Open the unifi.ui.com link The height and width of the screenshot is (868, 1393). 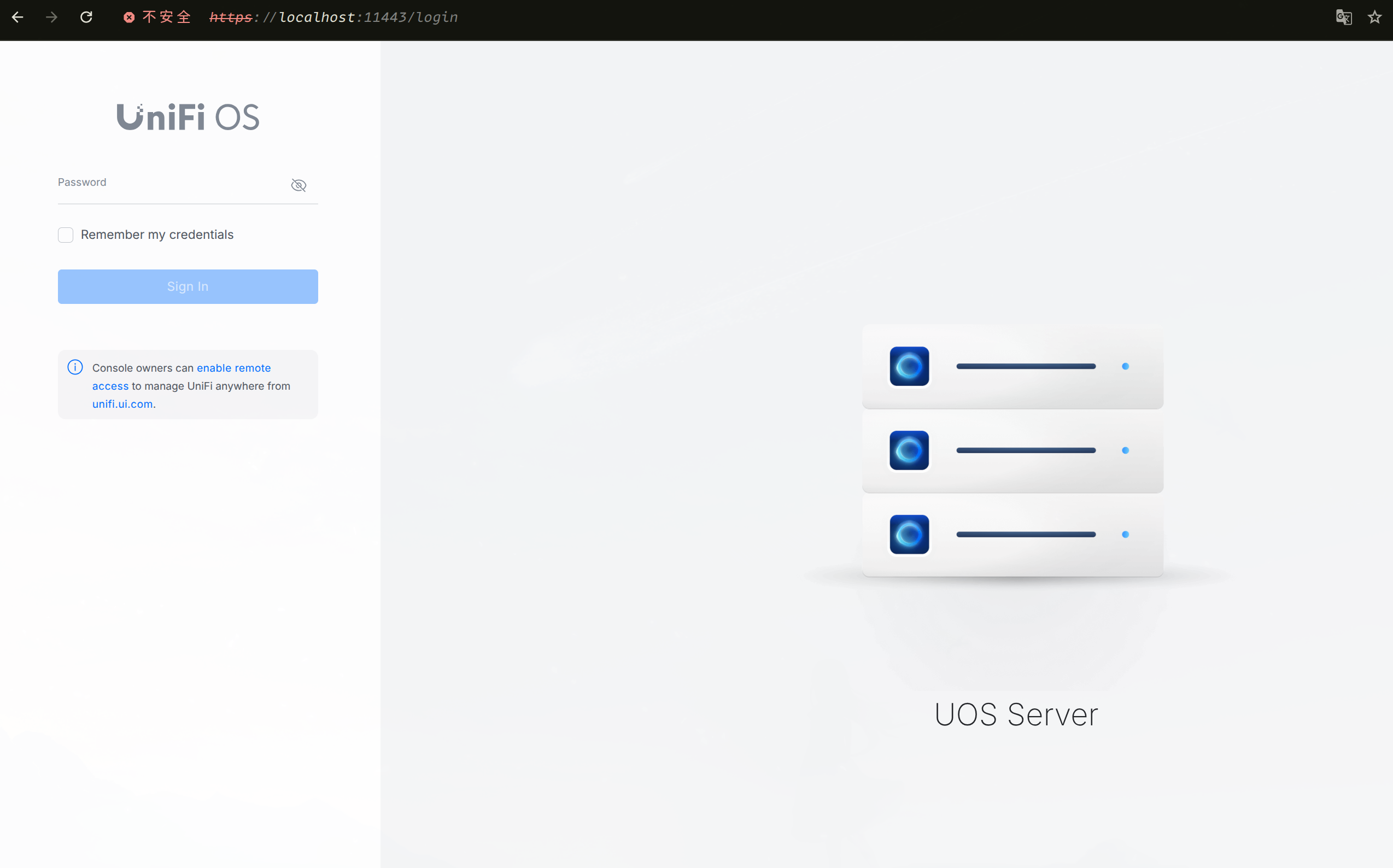tap(122, 404)
